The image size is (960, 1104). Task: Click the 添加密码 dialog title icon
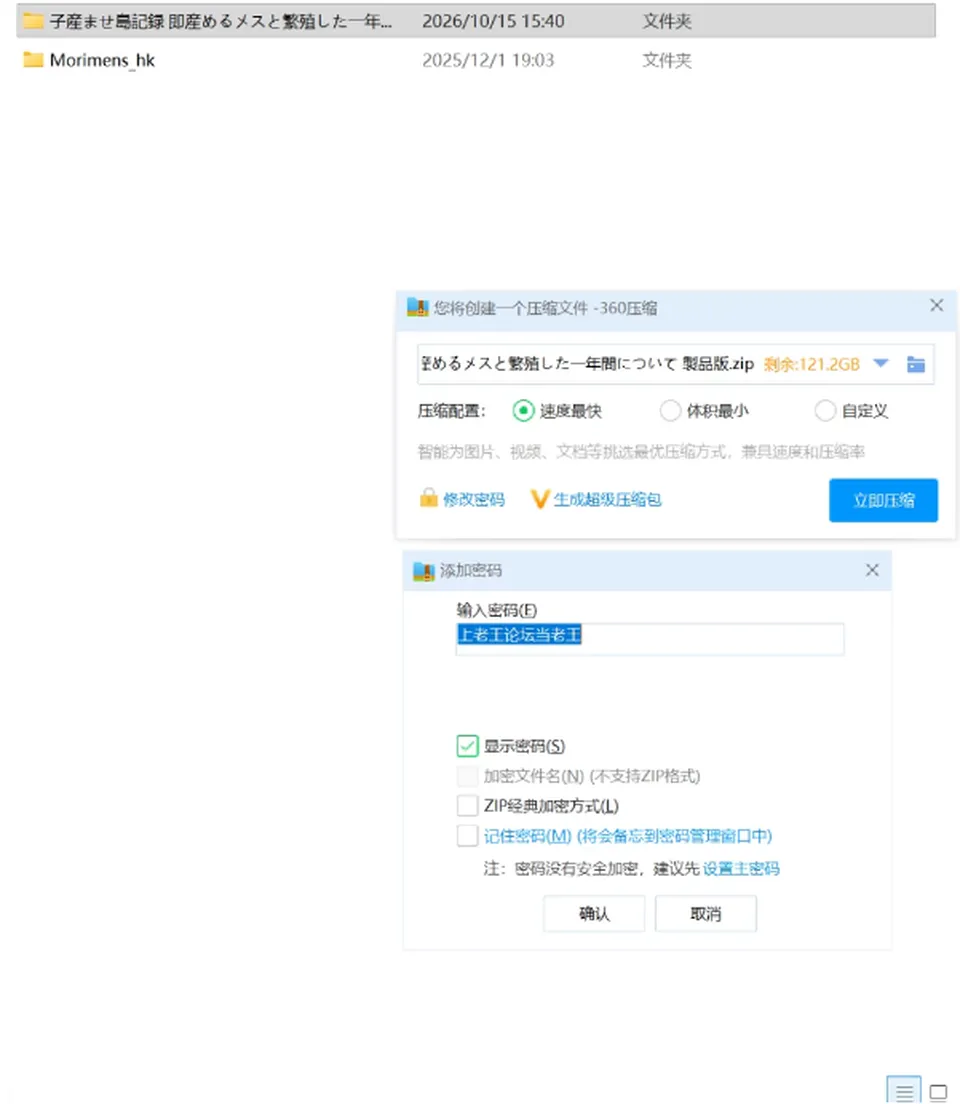[423, 571]
